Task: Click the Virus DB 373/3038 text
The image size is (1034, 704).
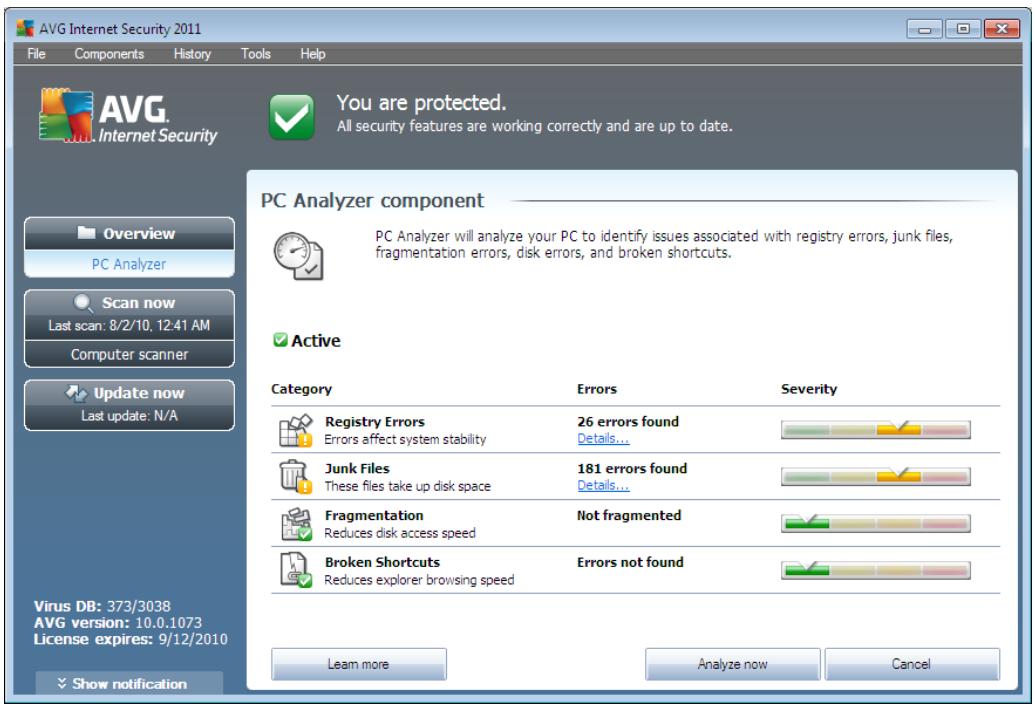Action: 102,606
